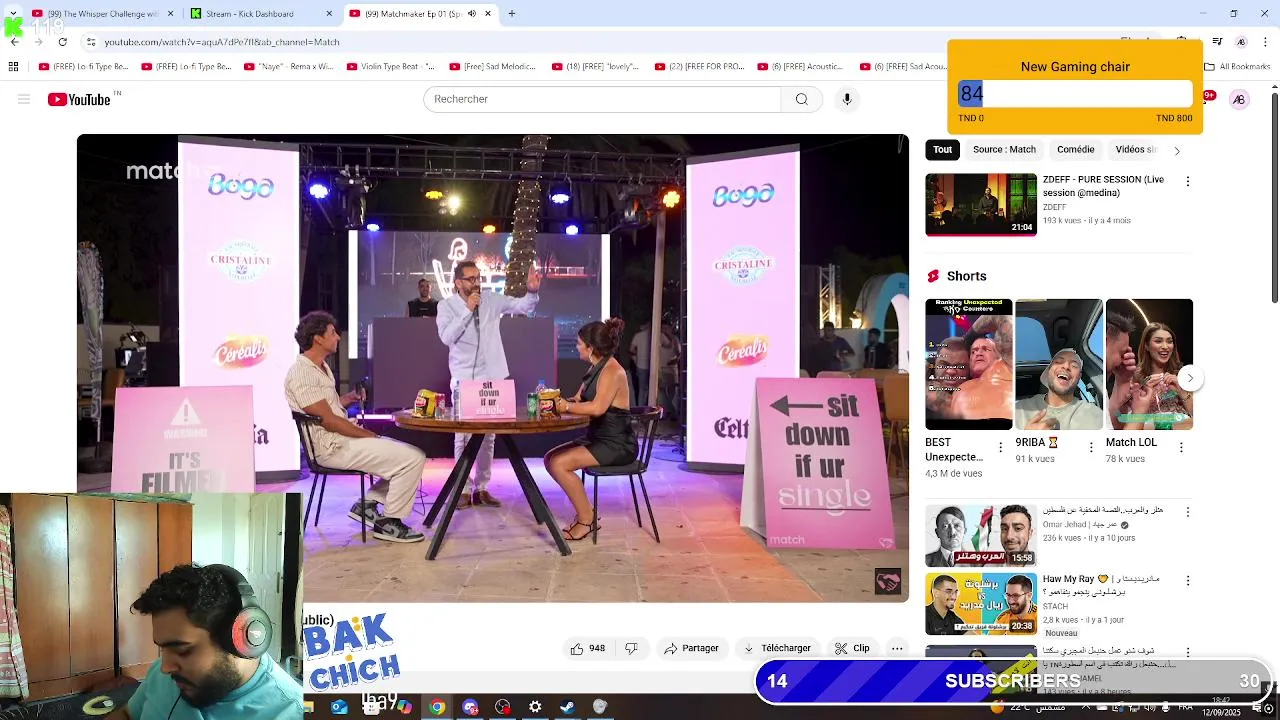Click the search magnifier button

tap(801, 99)
